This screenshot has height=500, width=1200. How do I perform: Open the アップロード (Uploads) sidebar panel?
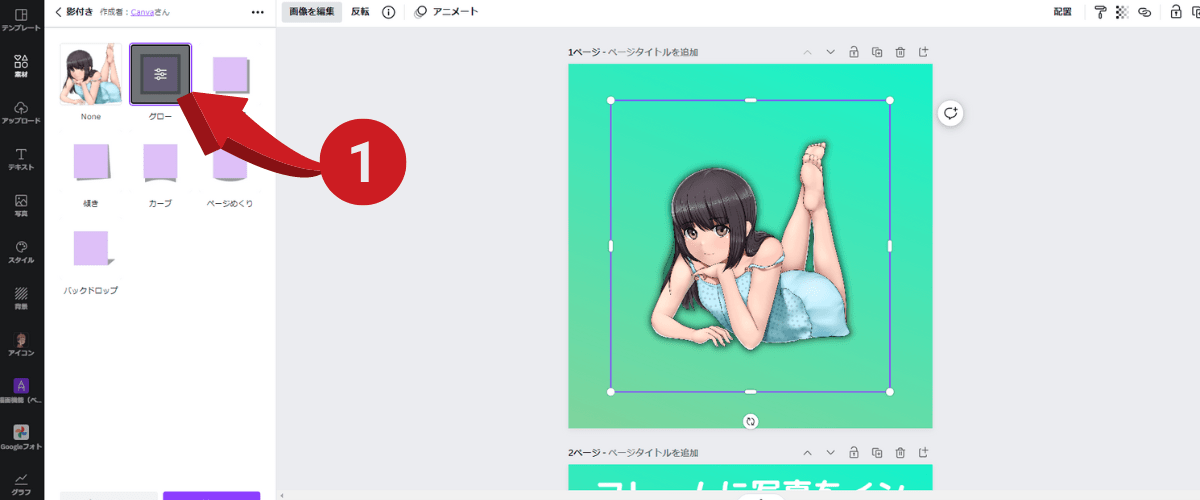coord(21,112)
